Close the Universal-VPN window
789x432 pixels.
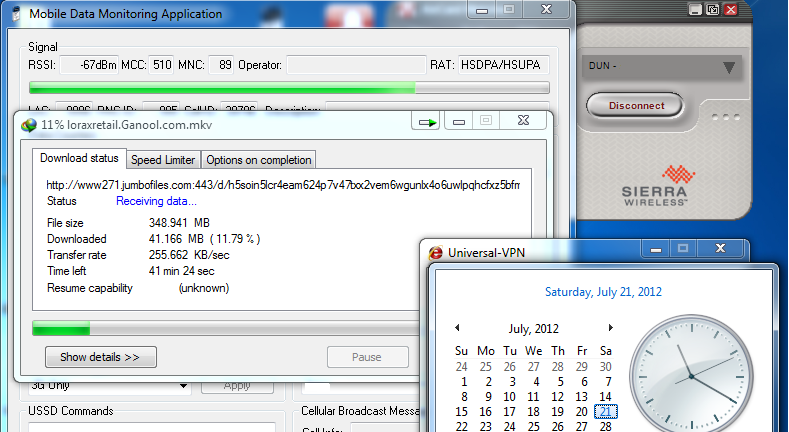click(x=720, y=248)
